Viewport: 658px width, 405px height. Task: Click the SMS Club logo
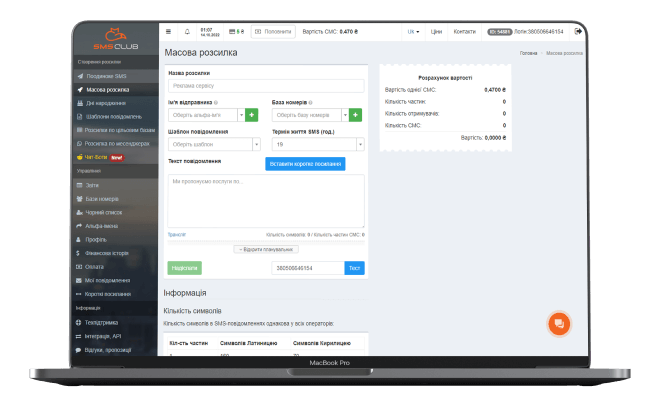click(x=117, y=41)
